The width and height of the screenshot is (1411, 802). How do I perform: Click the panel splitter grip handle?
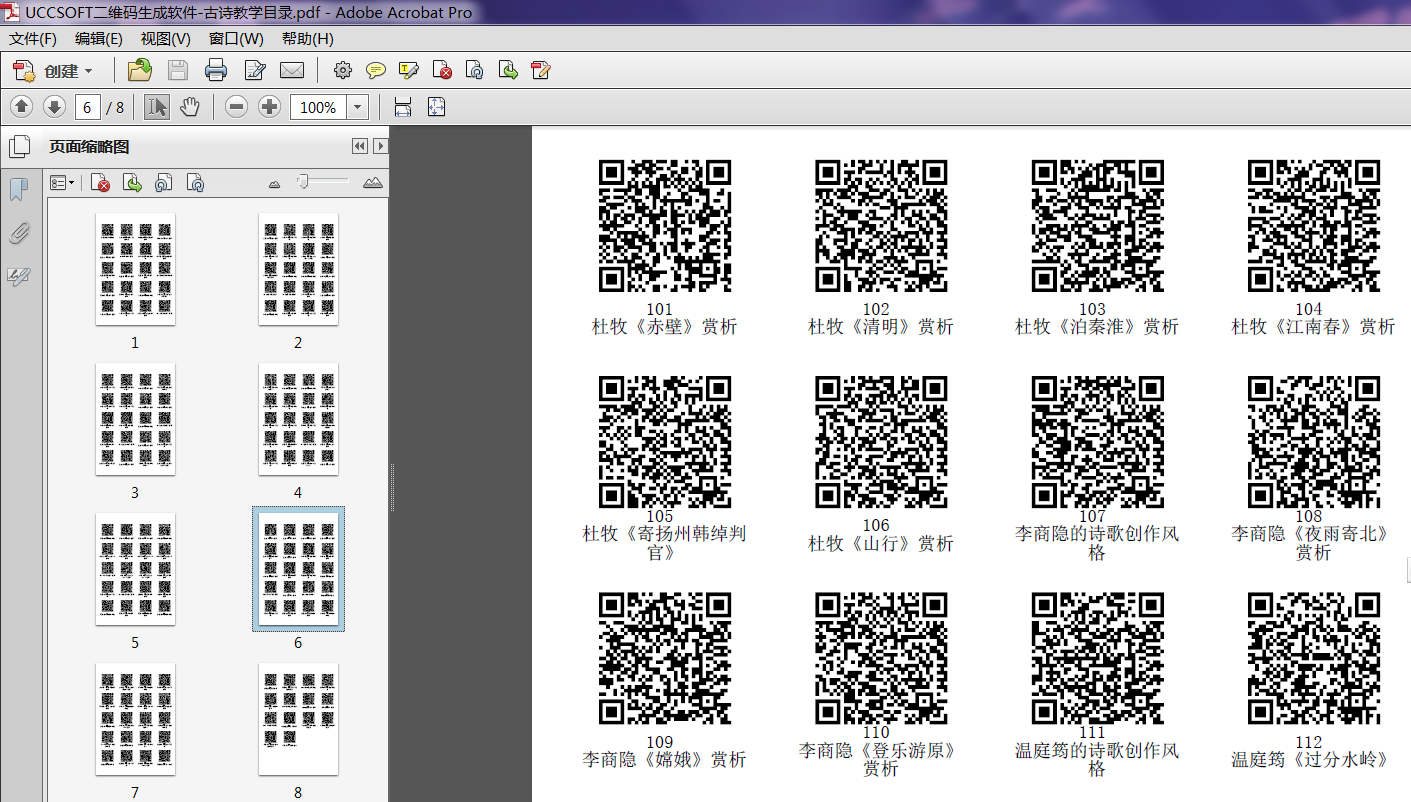[x=391, y=486]
